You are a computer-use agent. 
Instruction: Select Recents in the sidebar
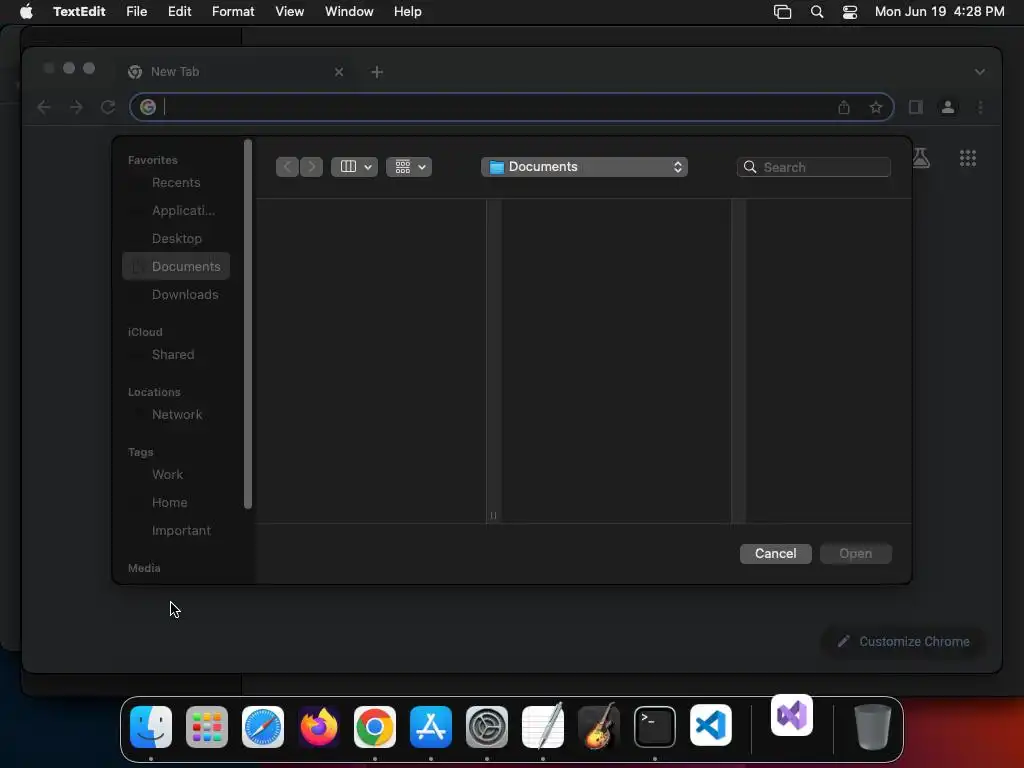176,183
